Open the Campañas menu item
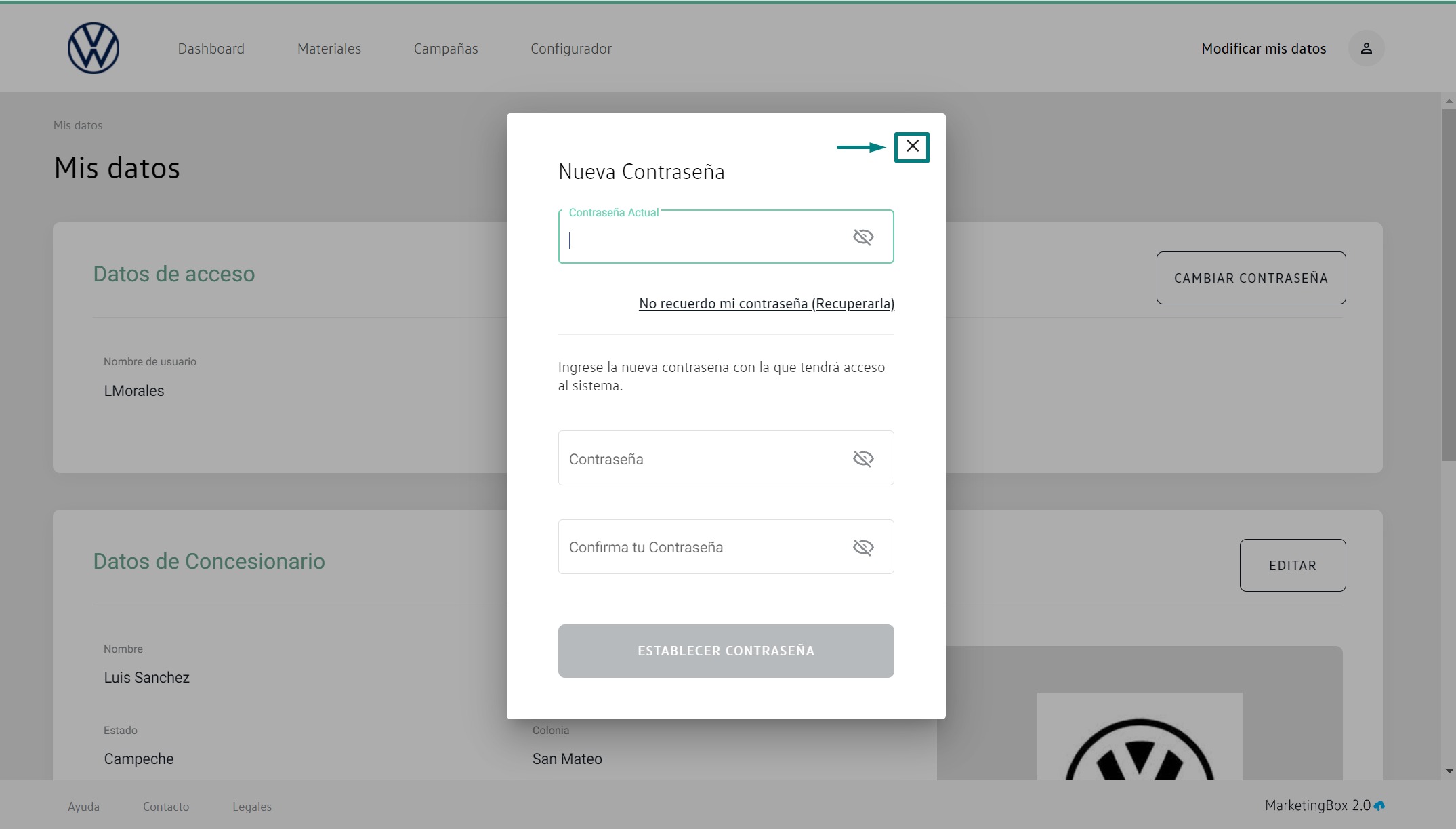This screenshot has height=829, width=1456. 445,49
